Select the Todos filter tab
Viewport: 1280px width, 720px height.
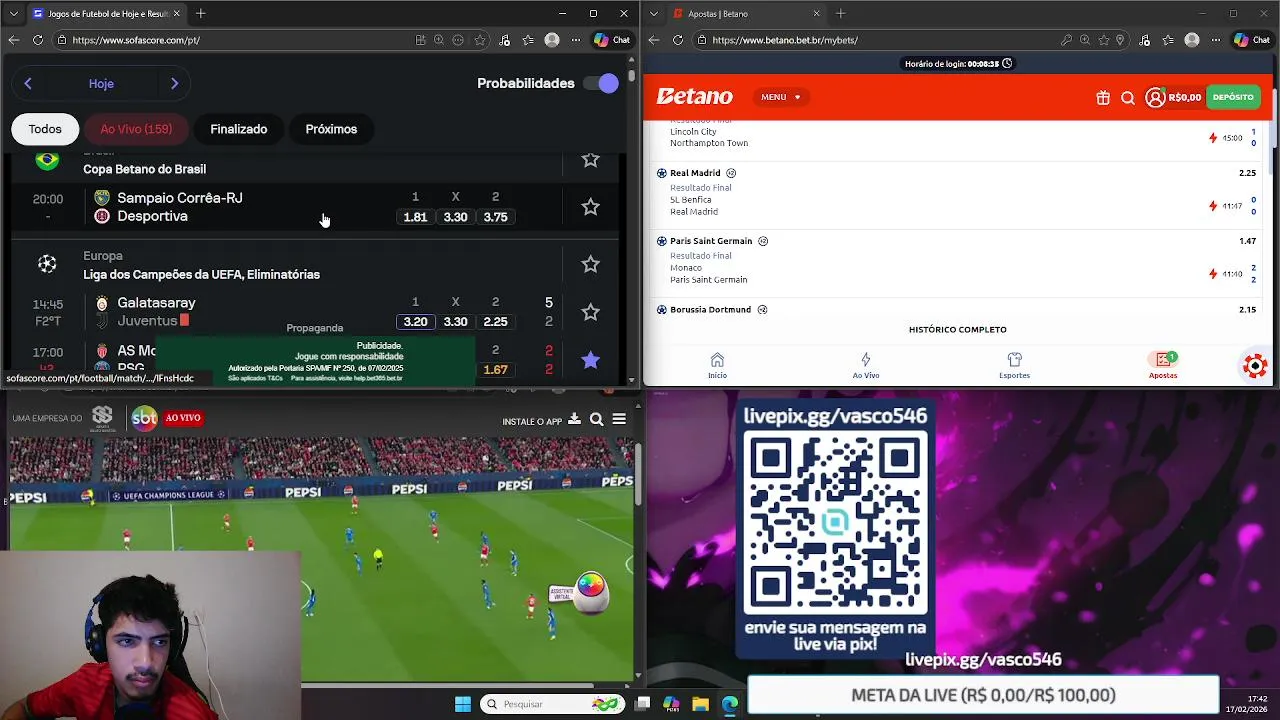coord(45,129)
